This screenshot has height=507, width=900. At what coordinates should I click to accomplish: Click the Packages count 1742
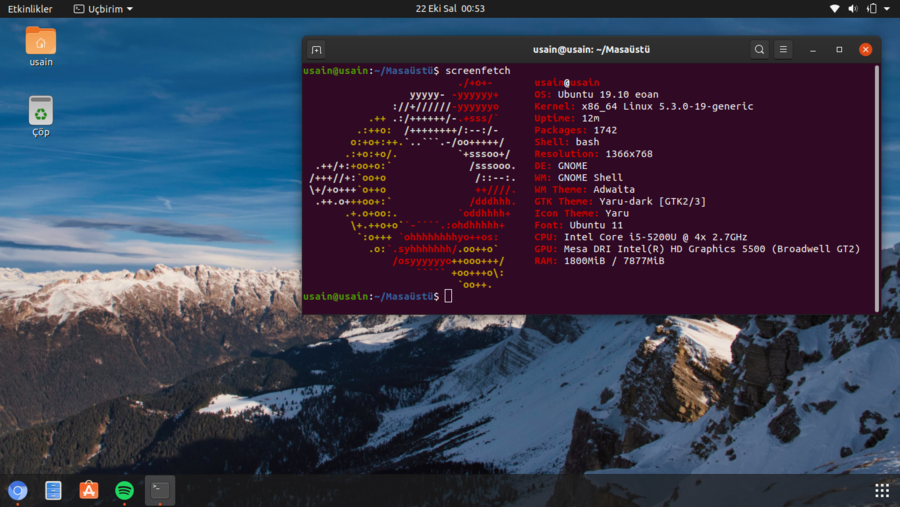click(x=605, y=130)
